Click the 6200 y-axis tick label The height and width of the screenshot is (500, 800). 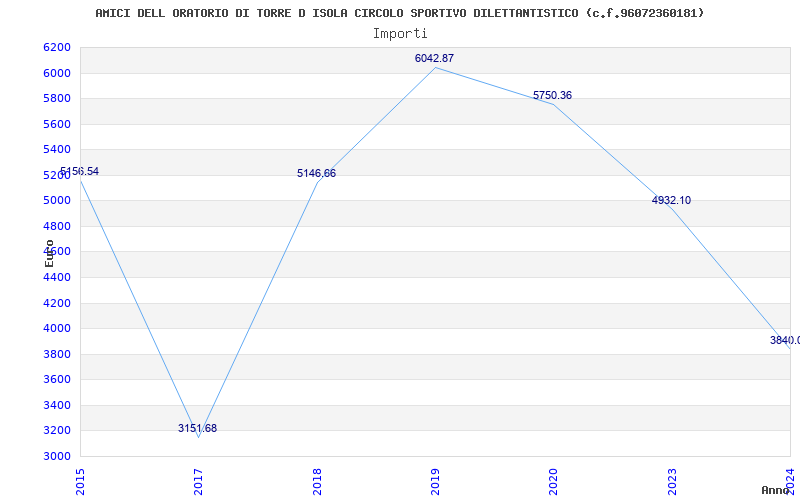point(57,47)
